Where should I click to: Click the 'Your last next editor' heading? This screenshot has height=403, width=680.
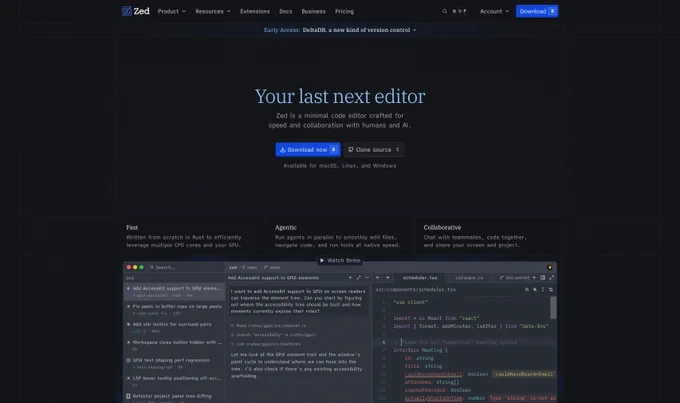click(x=340, y=96)
